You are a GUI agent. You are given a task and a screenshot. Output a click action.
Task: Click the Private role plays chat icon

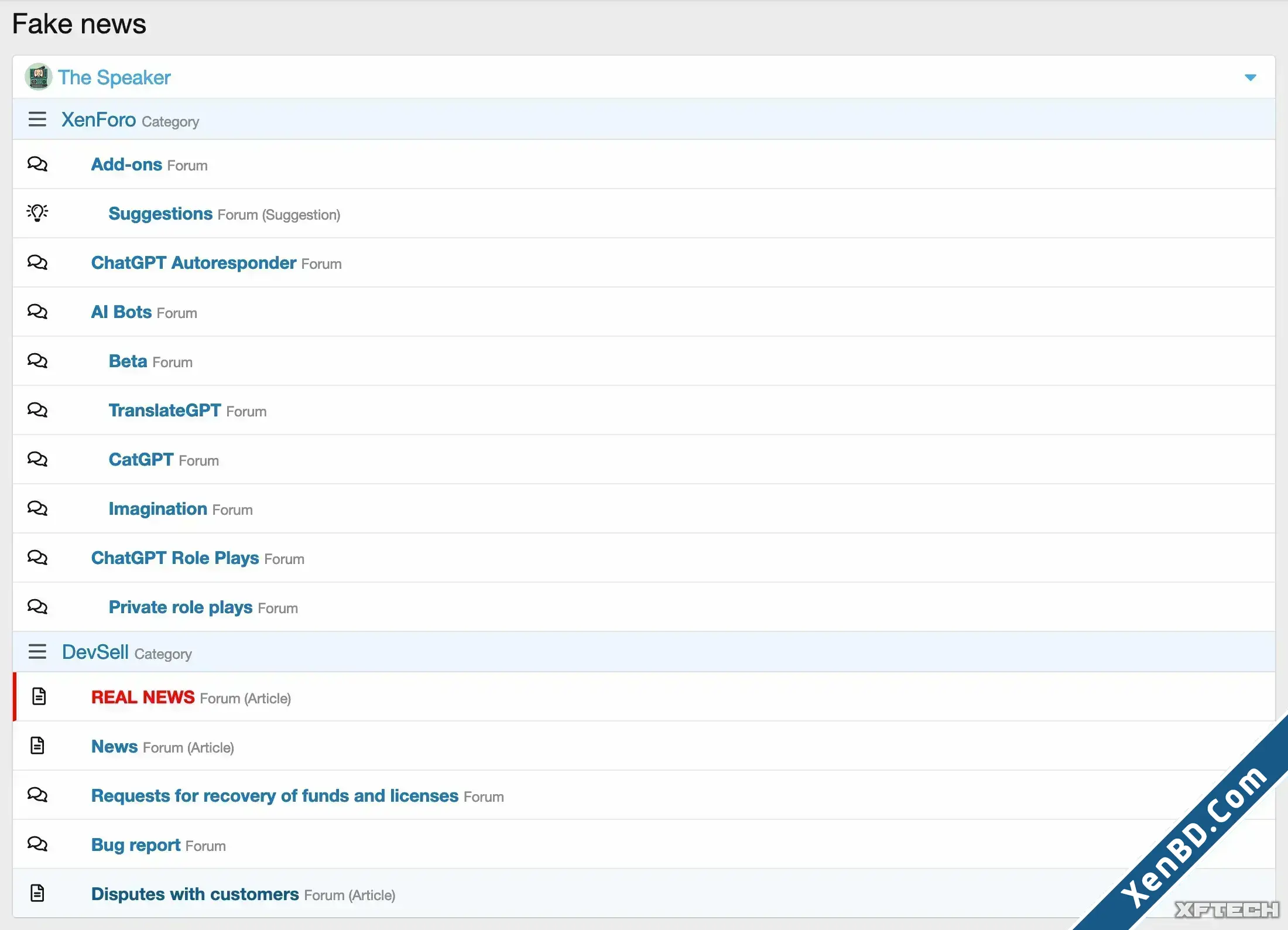[37, 607]
